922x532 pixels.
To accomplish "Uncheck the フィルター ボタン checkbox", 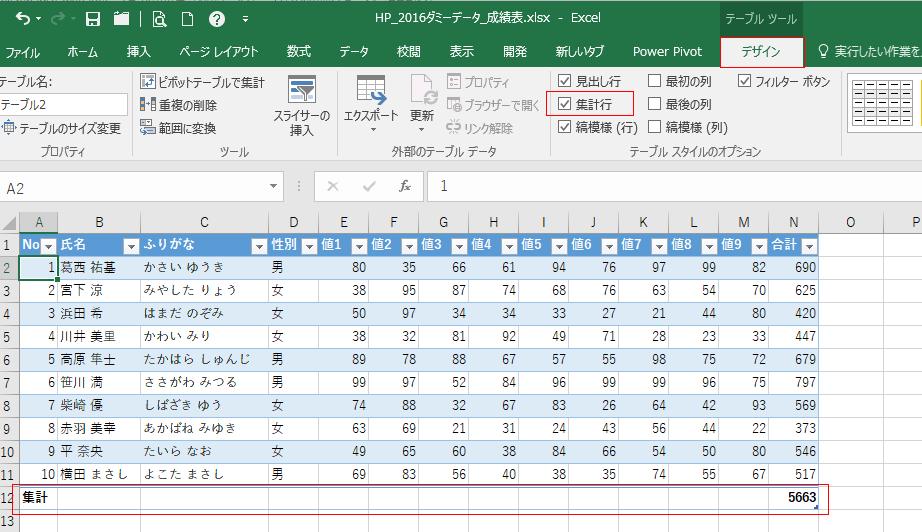I will coord(745,82).
